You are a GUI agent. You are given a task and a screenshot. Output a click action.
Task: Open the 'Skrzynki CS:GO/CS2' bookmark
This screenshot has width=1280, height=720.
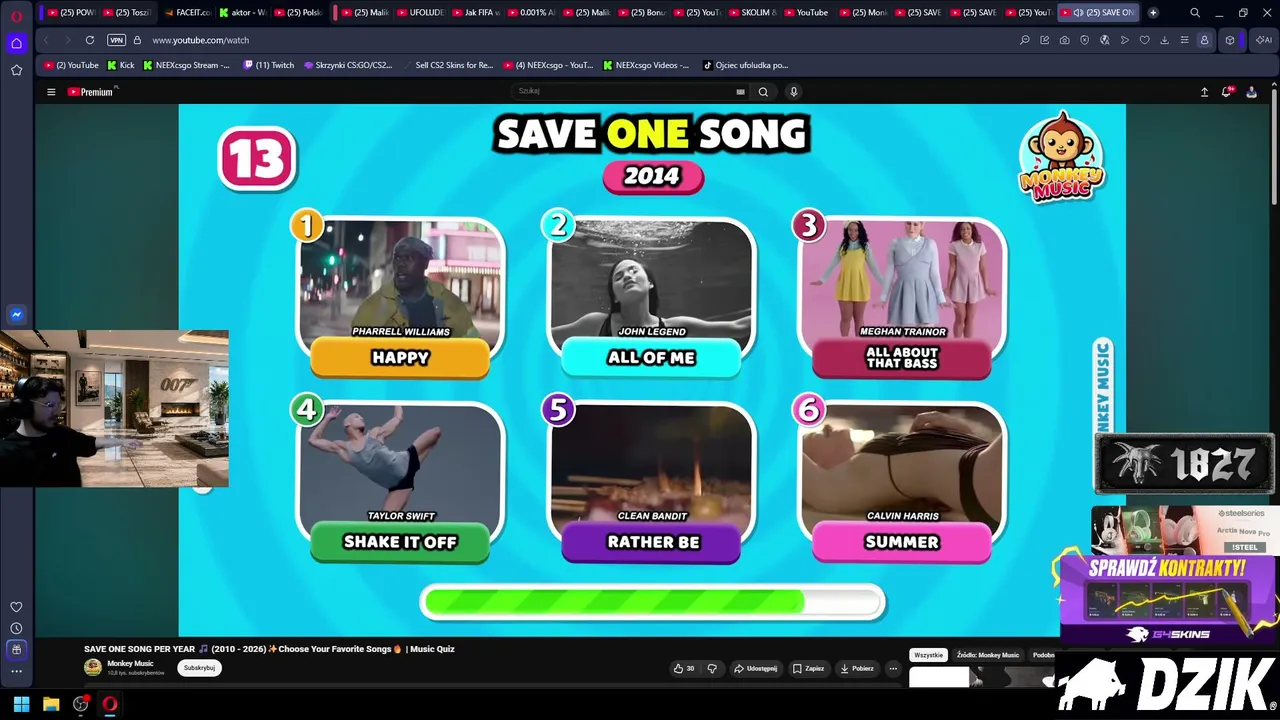point(348,65)
